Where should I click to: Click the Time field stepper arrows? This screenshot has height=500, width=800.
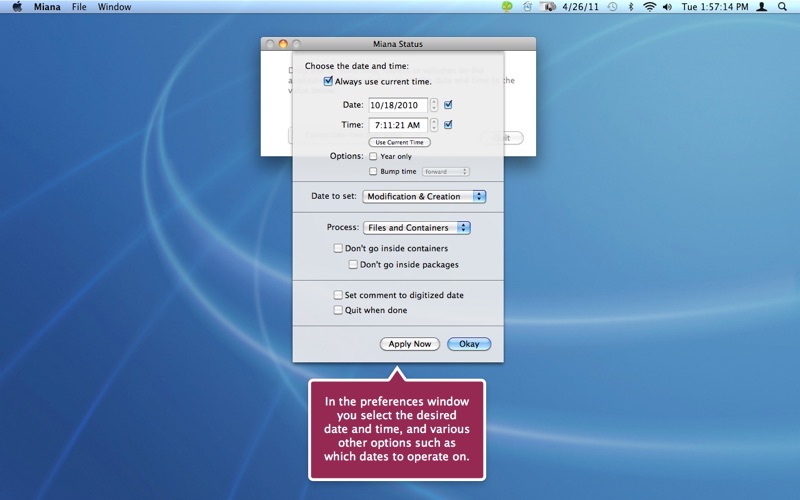coord(434,125)
